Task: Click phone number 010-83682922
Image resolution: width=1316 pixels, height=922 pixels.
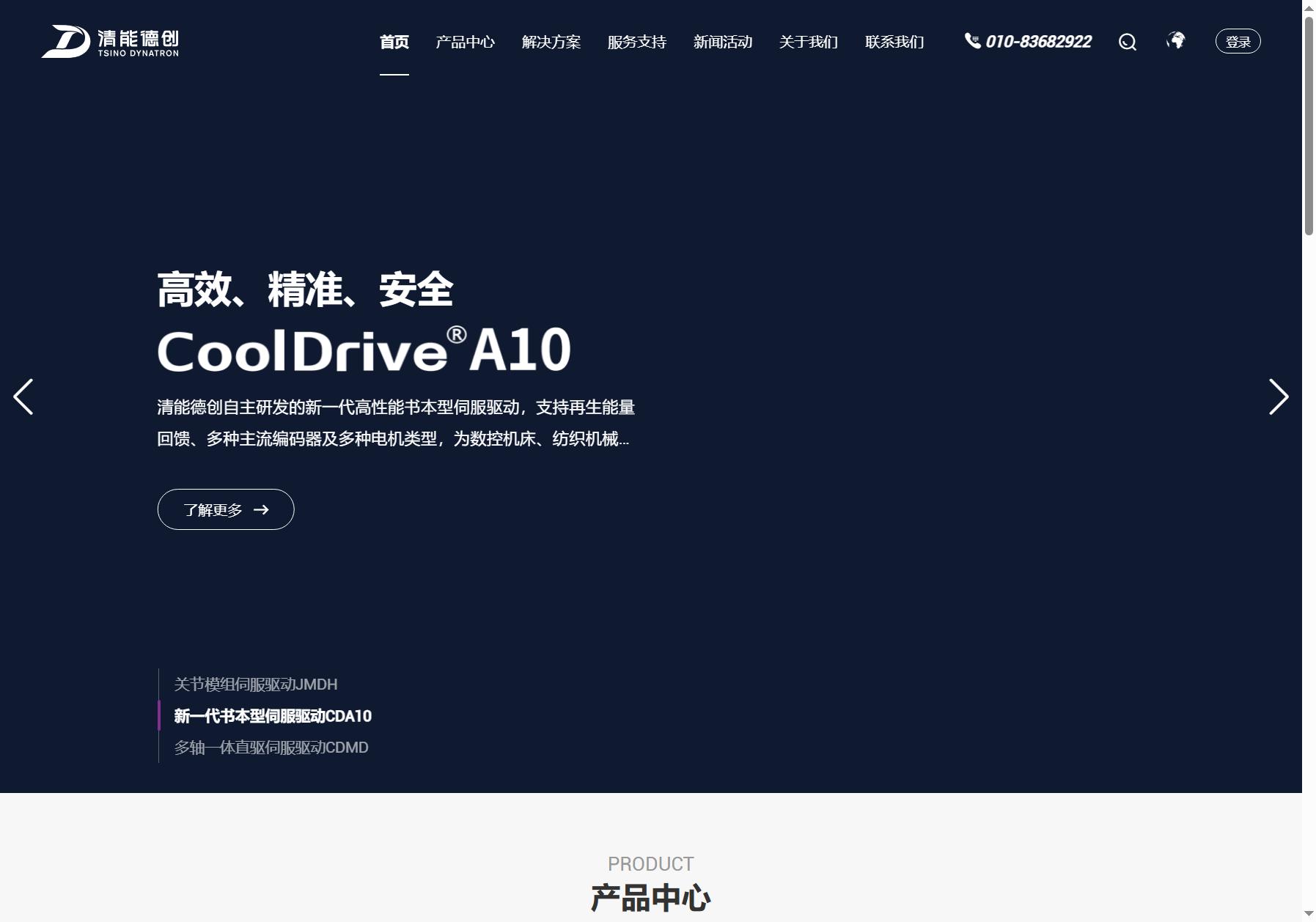Action: (x=1038, y=42)
